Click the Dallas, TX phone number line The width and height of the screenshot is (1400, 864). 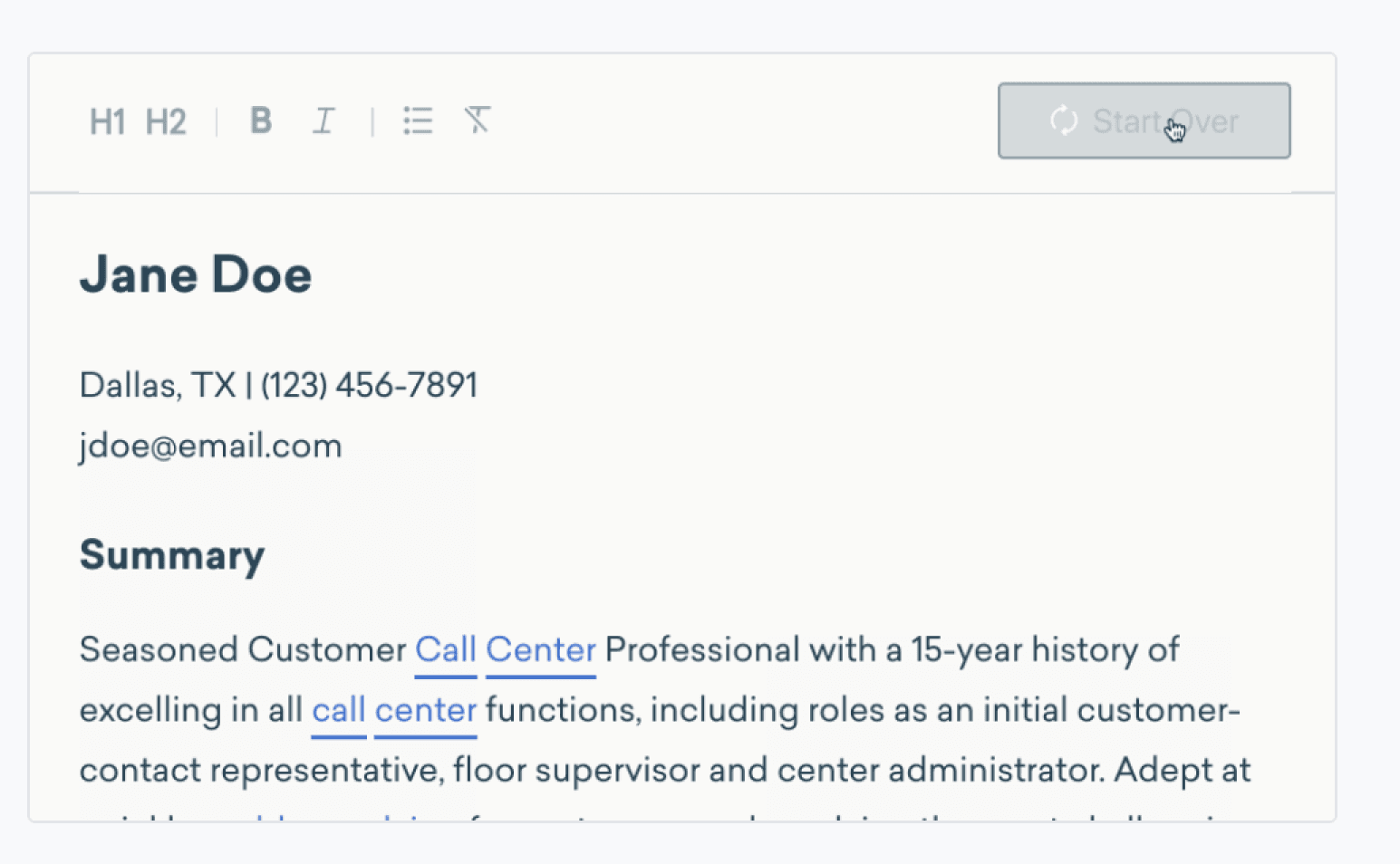[278, 386]
